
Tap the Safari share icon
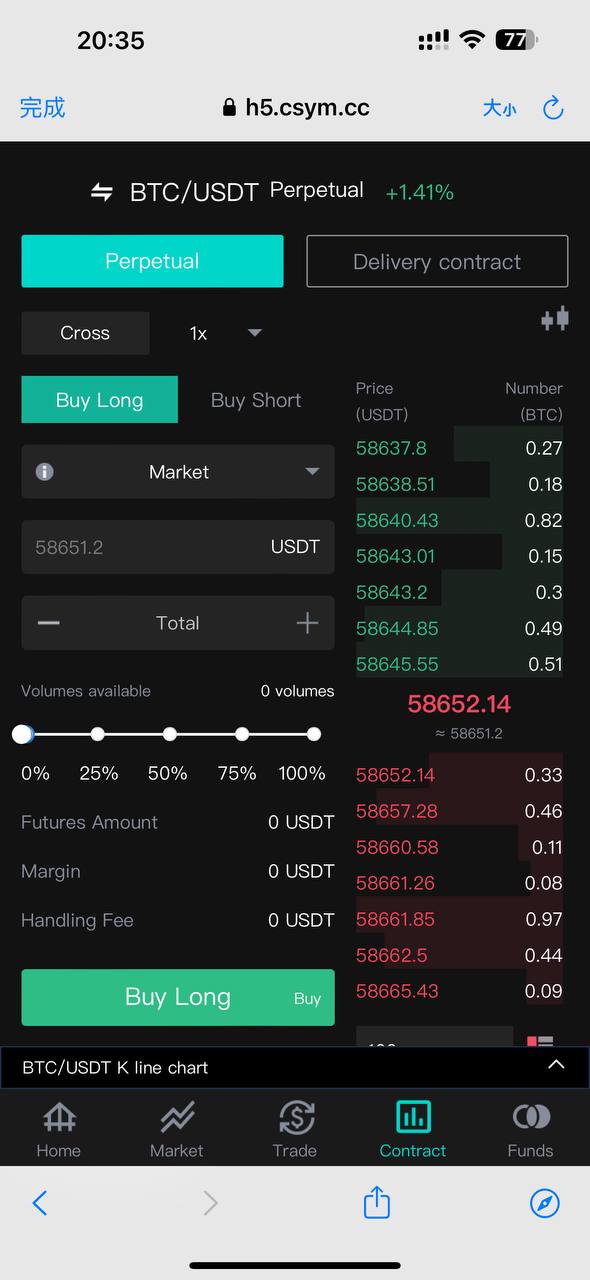[376, 1201]
